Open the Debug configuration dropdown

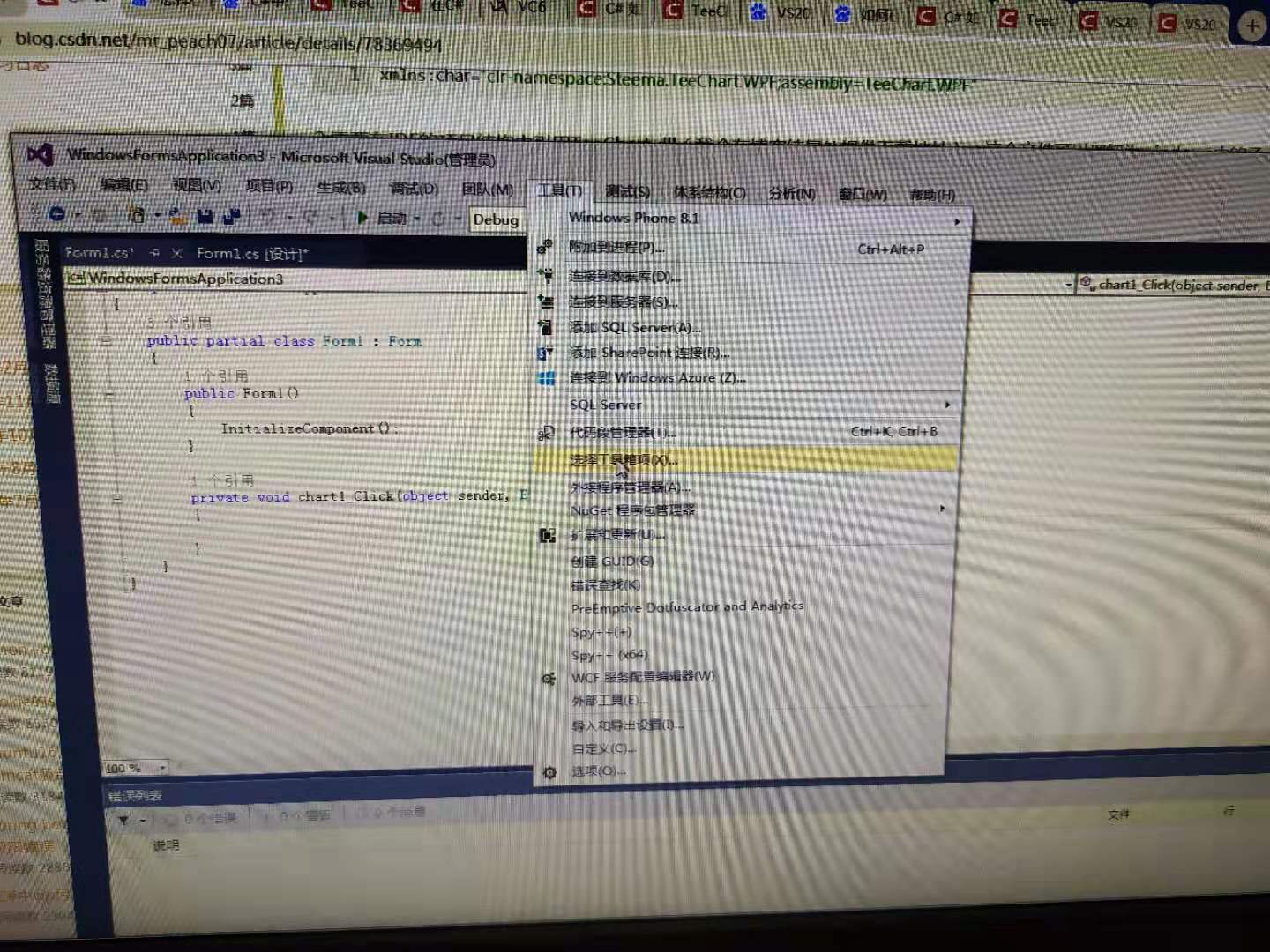coord(498,219)
